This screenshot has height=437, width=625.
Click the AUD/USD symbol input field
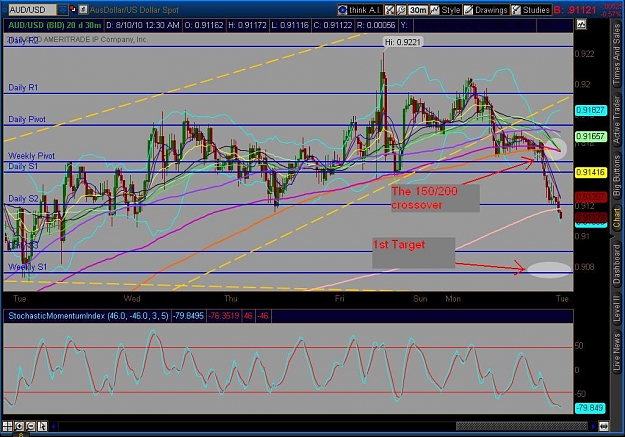point(33,9)
